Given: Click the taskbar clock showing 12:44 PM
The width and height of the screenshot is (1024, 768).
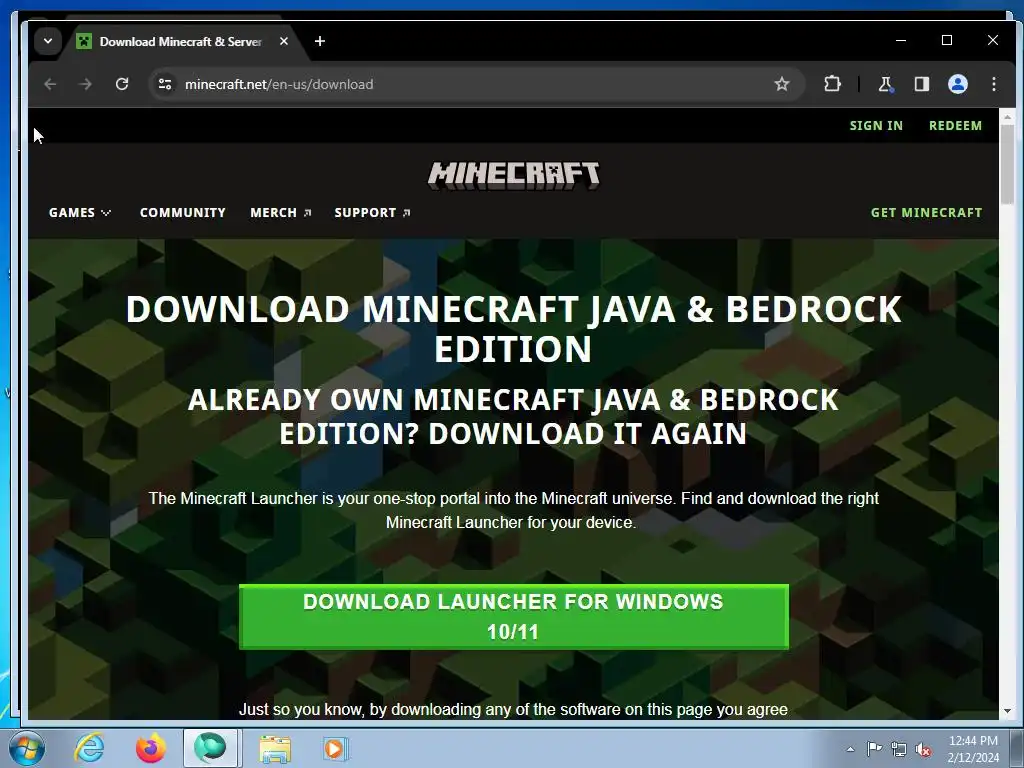Looking at the screenshot, I should point(973,749).
